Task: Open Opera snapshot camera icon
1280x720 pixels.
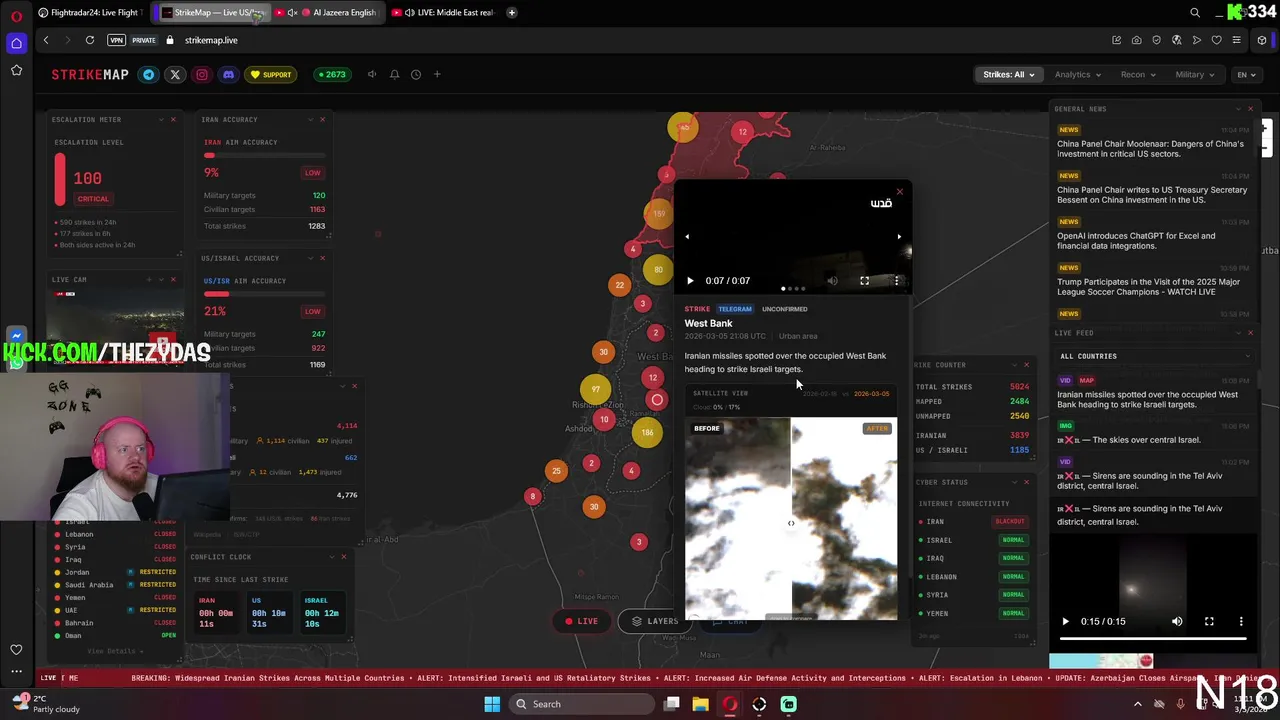Action: [1136, 40]
